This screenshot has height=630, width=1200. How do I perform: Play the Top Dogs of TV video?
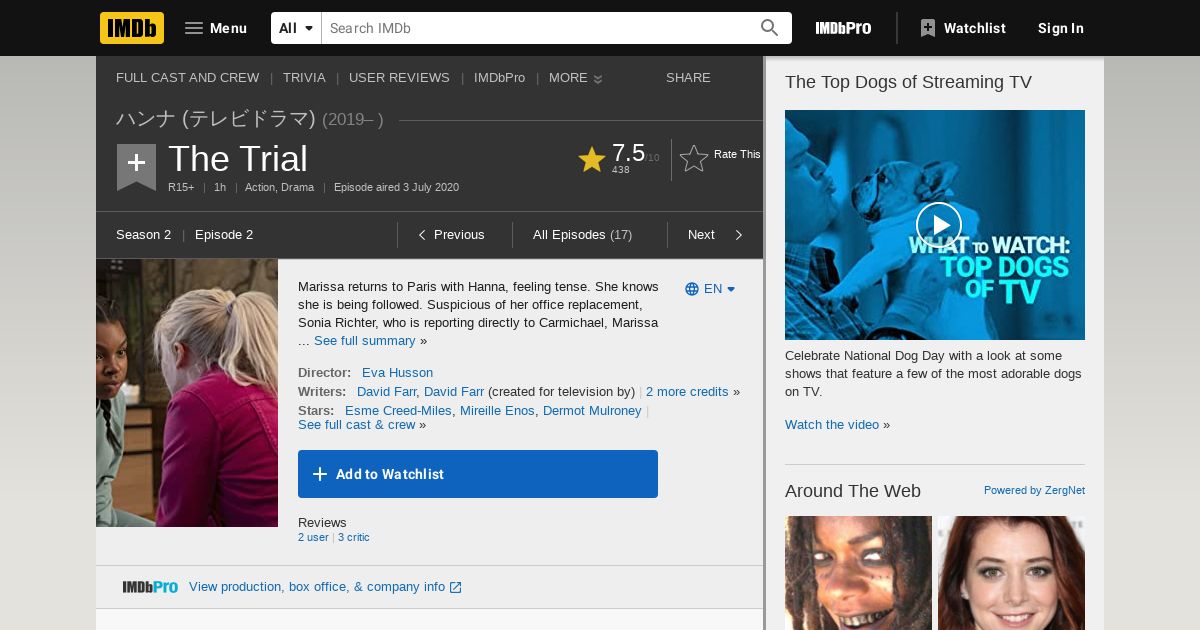click(x=938, y=225)
